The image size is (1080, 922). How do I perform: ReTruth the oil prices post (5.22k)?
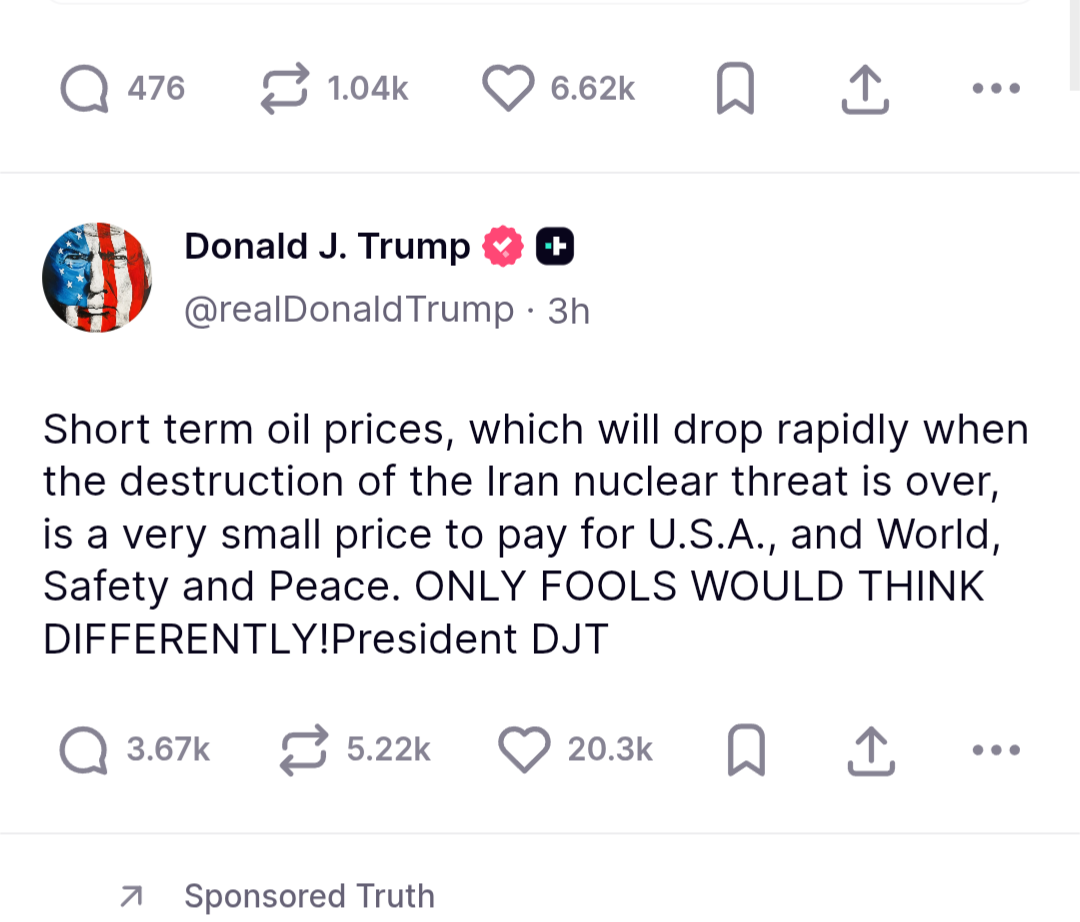pos(303,750)
